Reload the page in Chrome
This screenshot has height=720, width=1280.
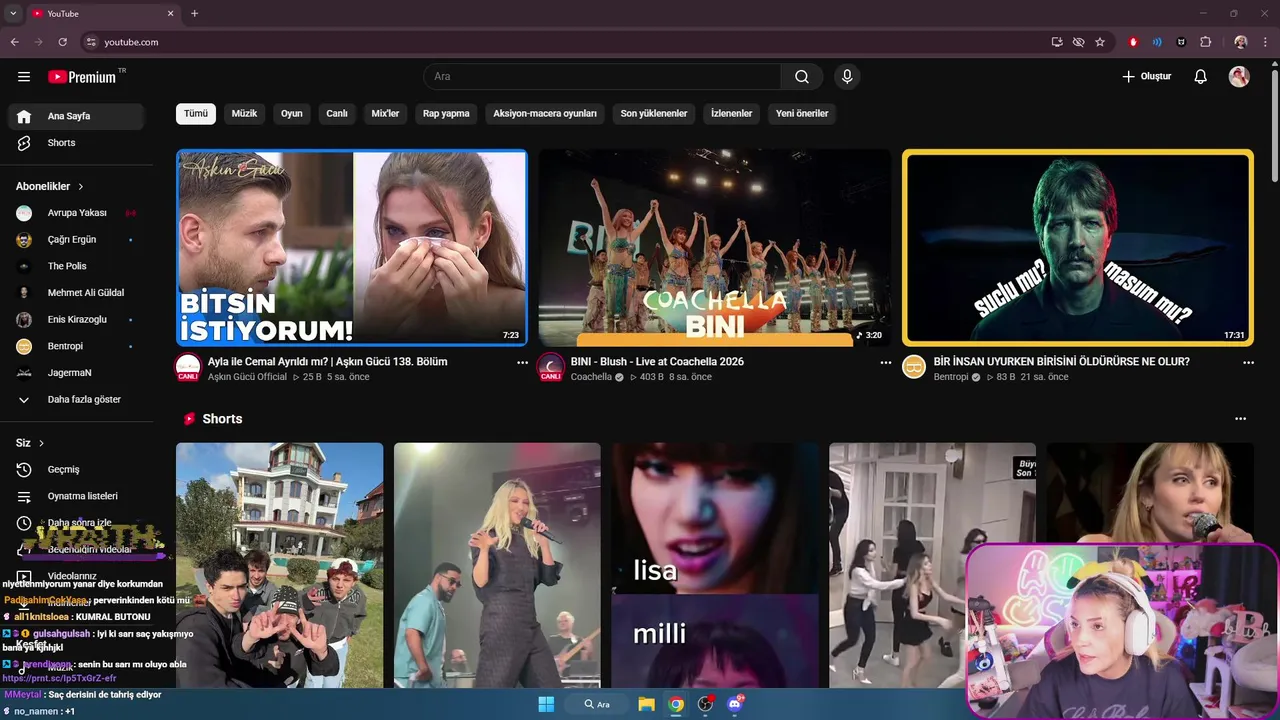62,42
